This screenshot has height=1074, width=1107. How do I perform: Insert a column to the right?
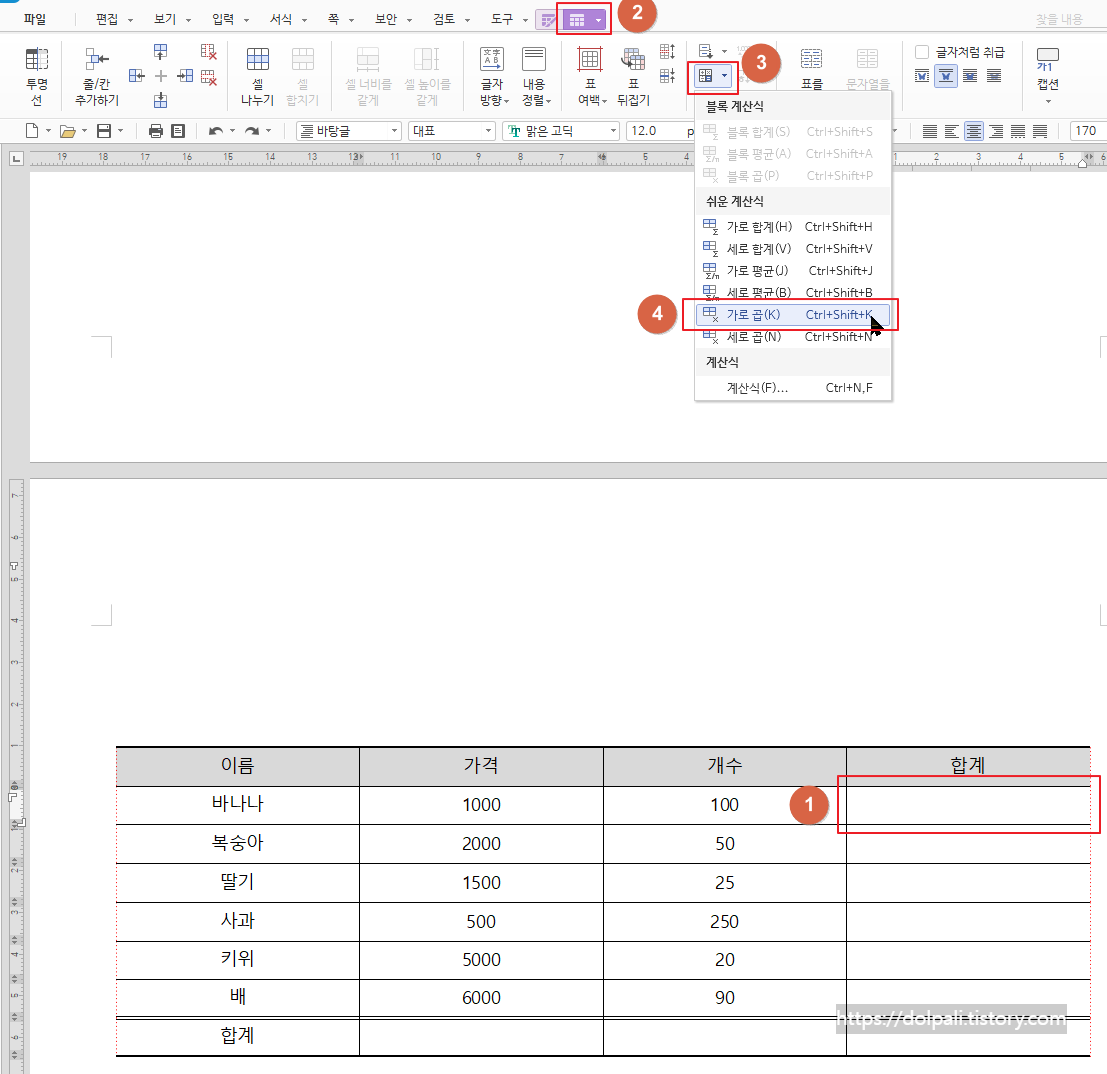[x=185, y=76]
